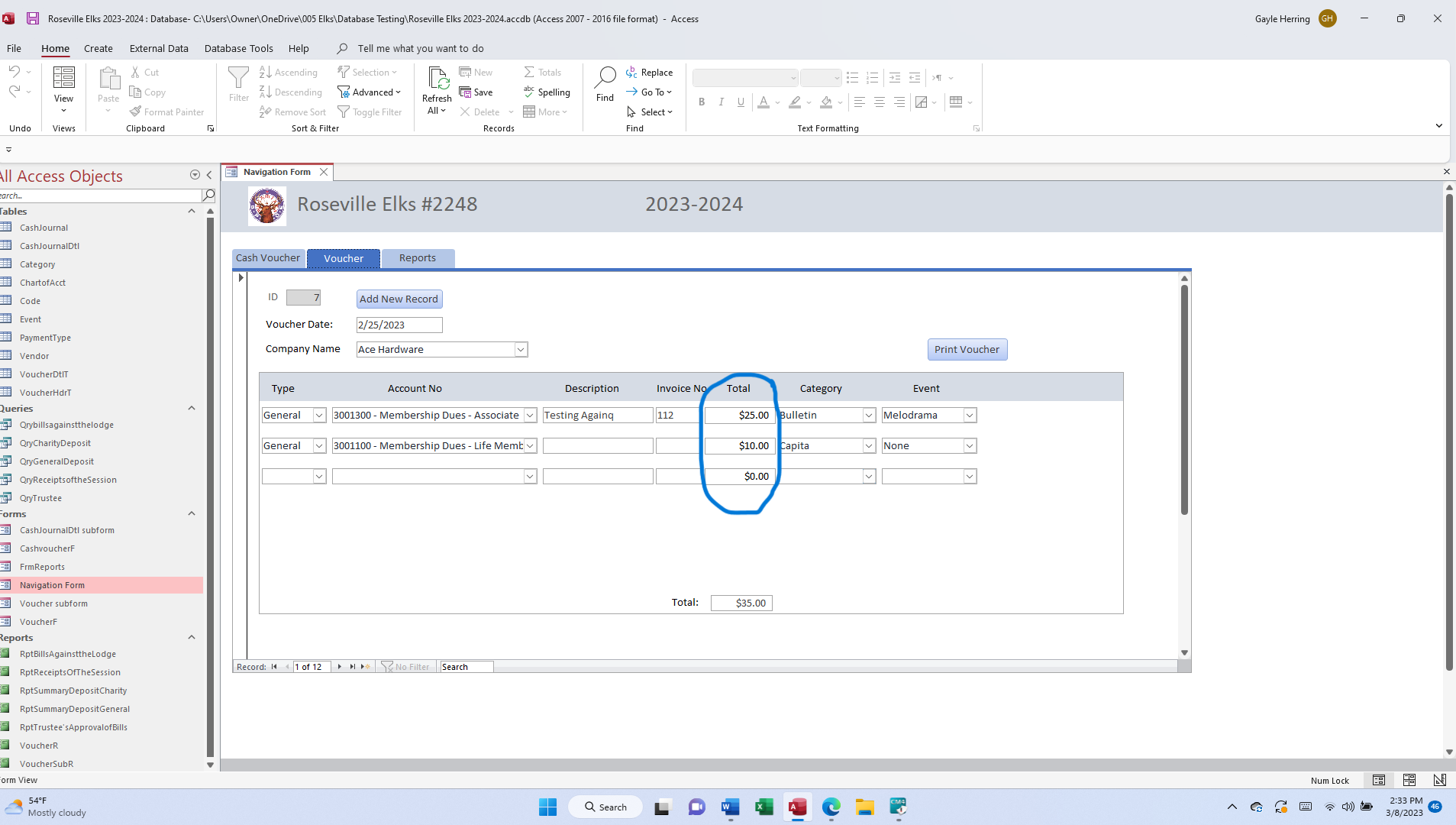Open the Company Name dropdown
This screenshot has width=1456, height=825.
click(x=520, y=349)
